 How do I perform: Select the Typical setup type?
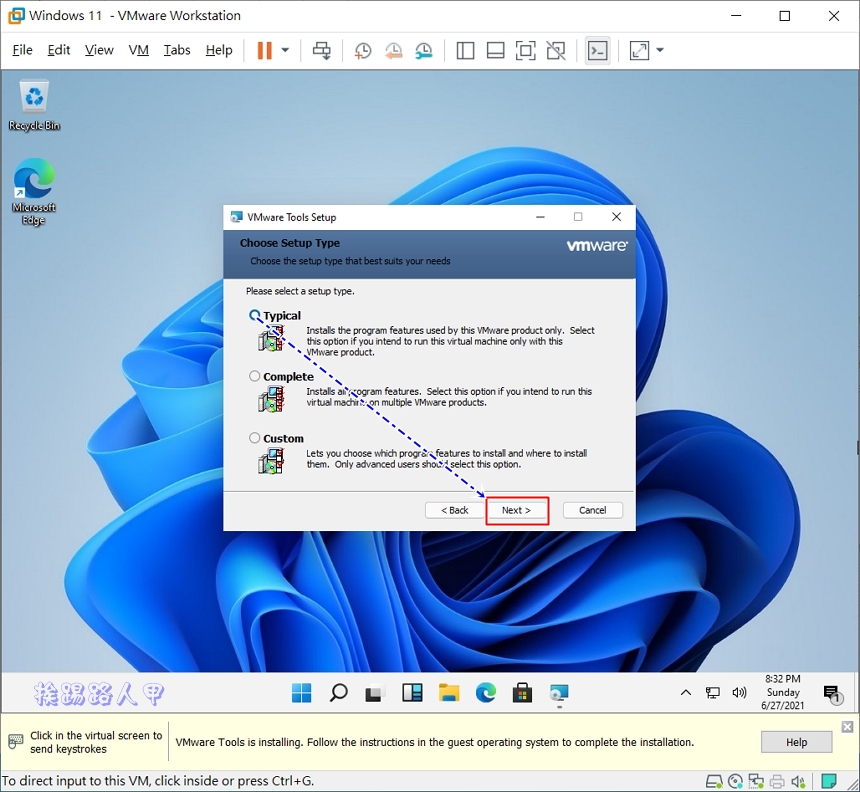coord(255,316)
